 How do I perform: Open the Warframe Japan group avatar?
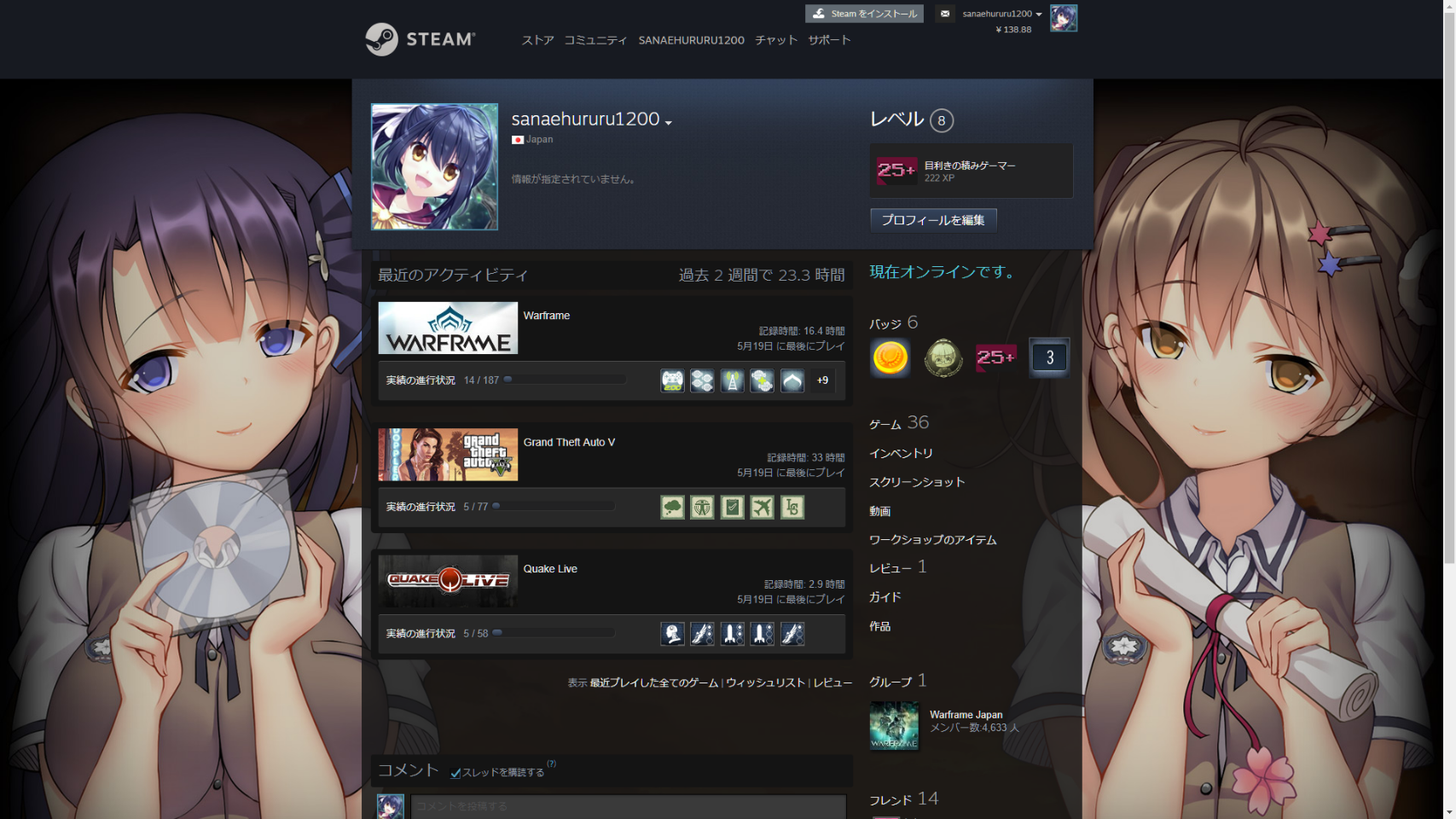point(894,726)
